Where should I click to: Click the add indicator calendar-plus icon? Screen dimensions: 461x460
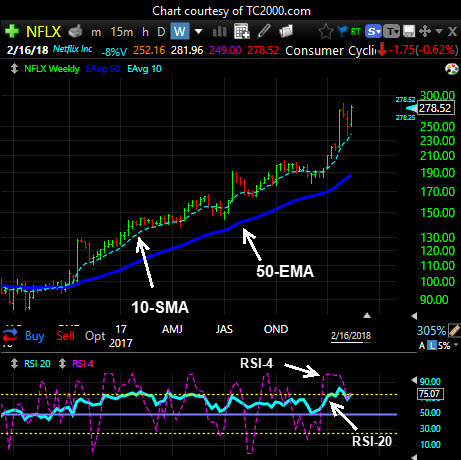click(x=242, y=31)
